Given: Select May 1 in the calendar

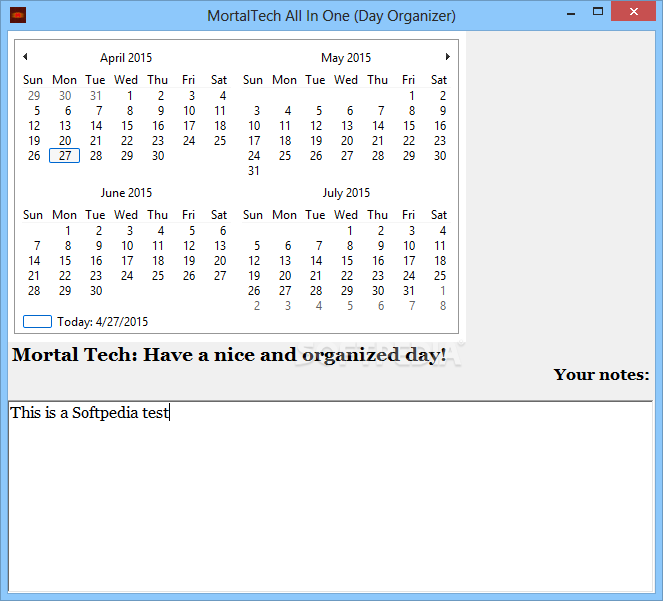Looking at the screenshot, I should click(411, 96).
